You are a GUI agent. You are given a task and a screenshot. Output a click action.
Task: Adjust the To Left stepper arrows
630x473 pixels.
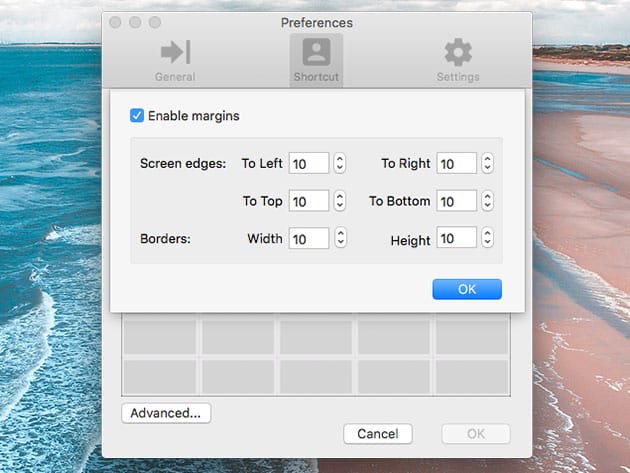[340, 163]
